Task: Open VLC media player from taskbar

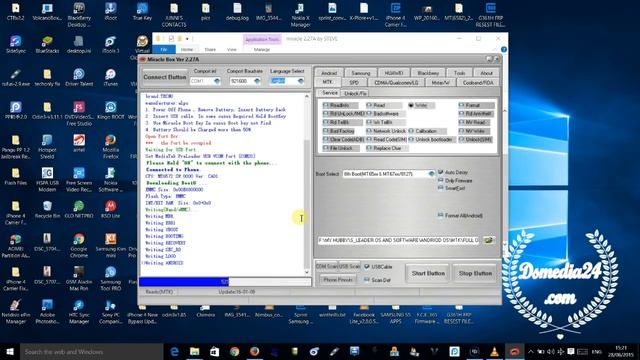Action: tap(494, 351)
